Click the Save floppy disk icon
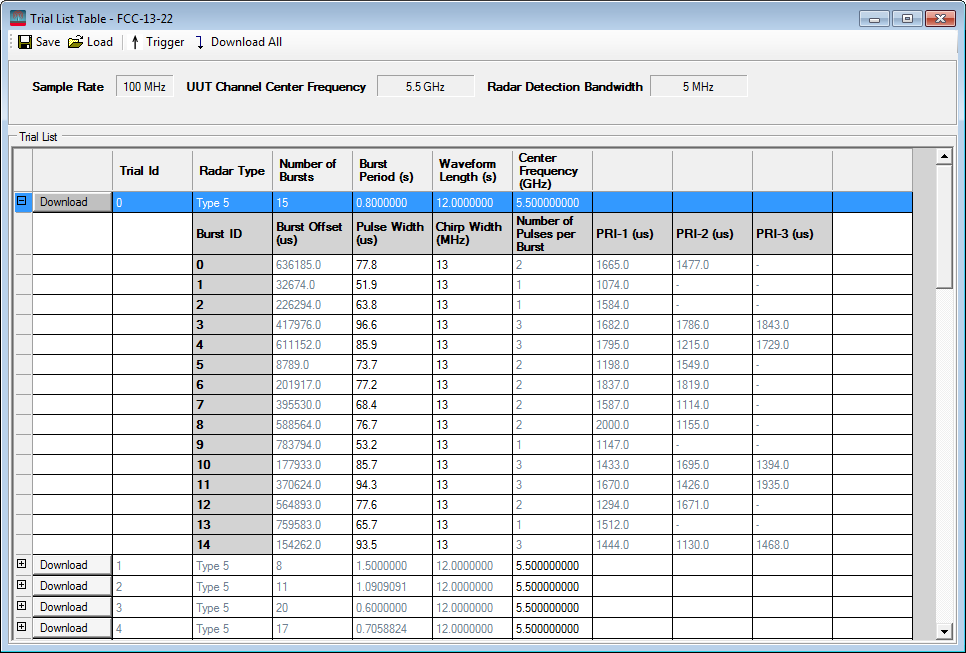The height and width of the screenshot is (653, 966). click(24, 42)
